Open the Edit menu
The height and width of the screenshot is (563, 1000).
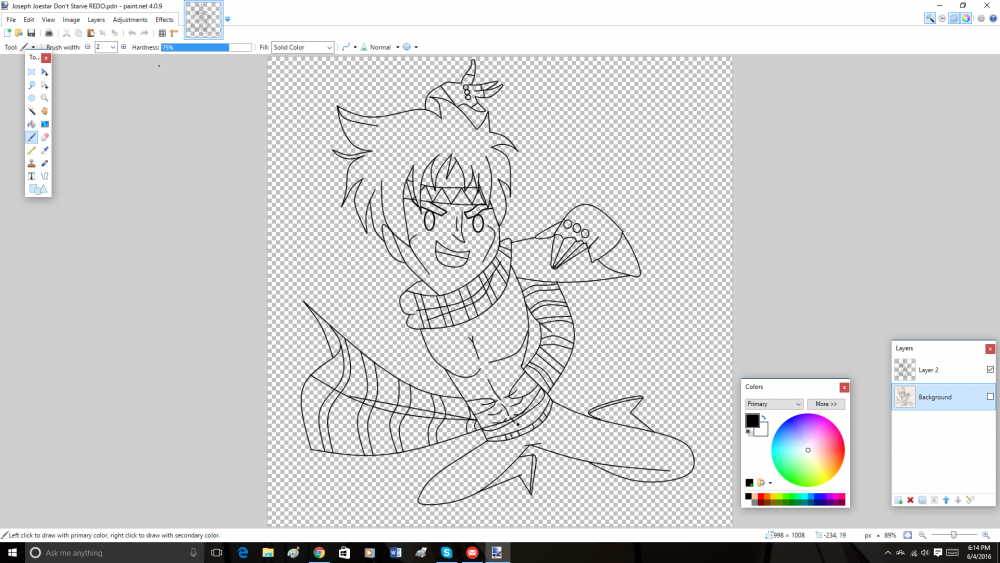pyautogui.click(x=29, y=20)
